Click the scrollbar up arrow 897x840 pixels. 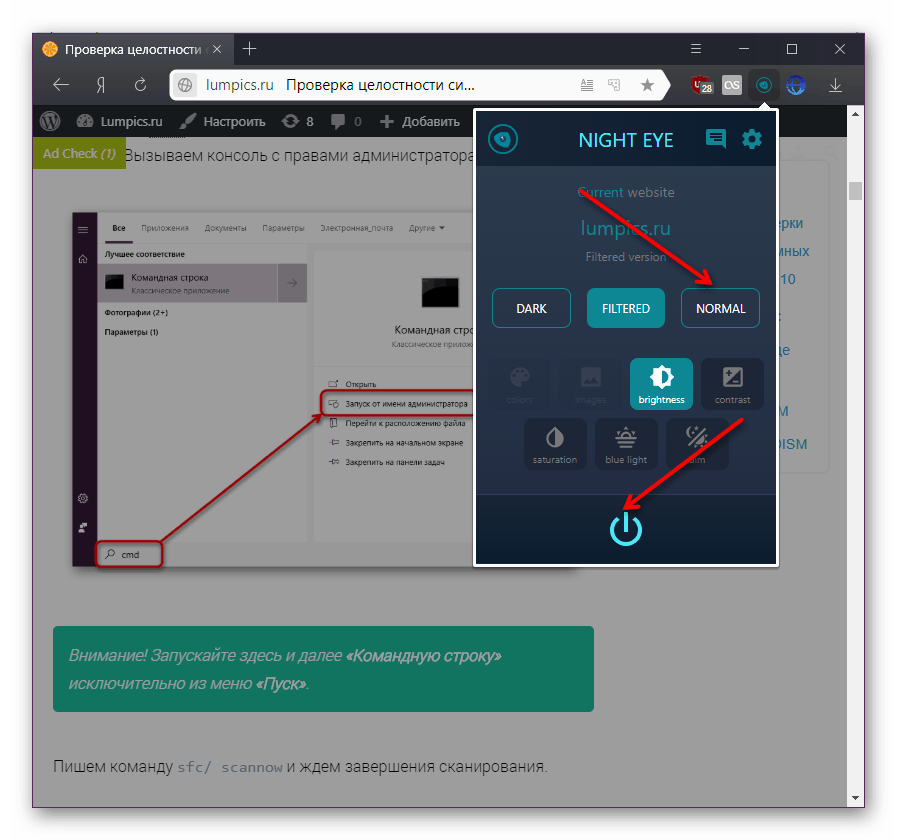(855, 114)
